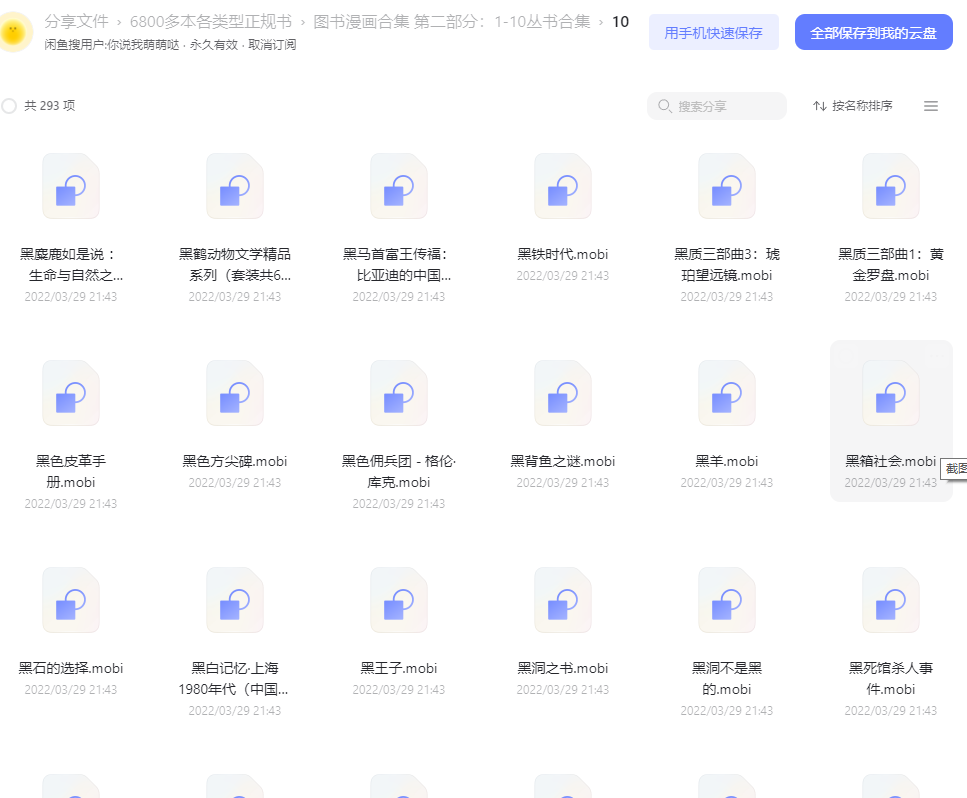Select file name 黑色方尖碑.mobi

[x=235, y=461]
